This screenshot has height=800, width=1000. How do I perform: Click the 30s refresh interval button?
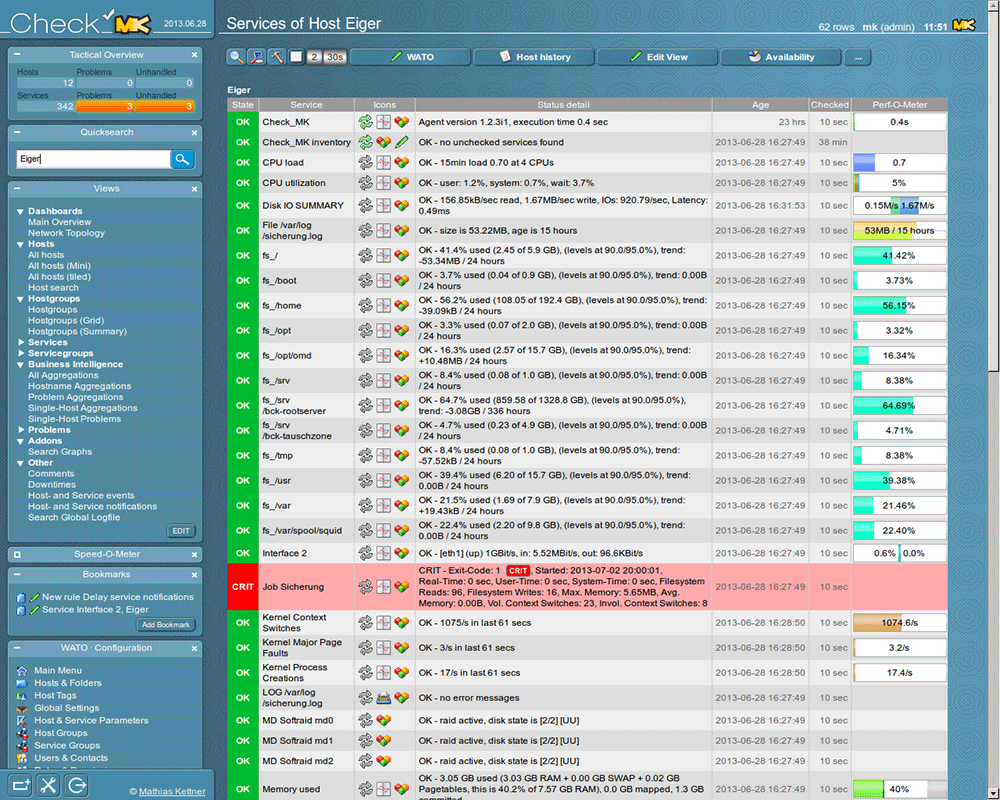[335, 57]
